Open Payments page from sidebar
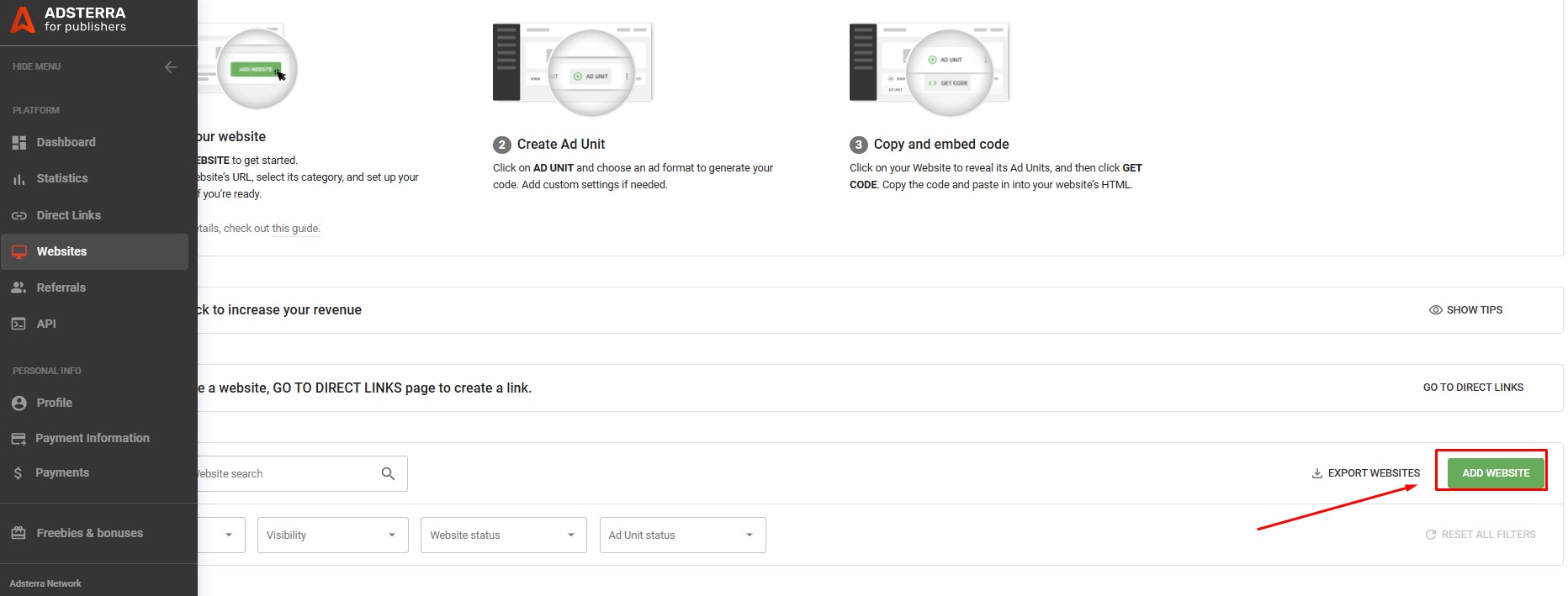 click(x=61, y=472)
